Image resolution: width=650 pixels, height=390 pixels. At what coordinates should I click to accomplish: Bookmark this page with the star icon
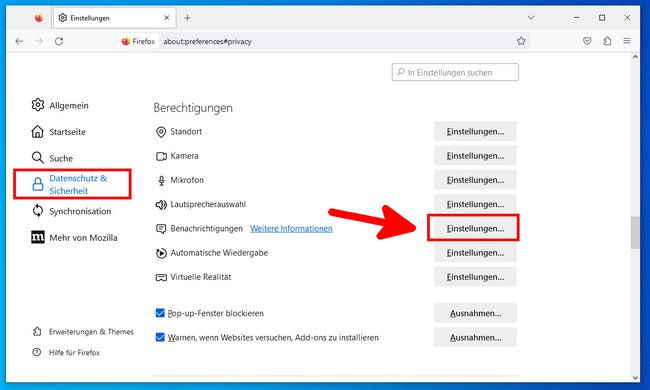521,41
